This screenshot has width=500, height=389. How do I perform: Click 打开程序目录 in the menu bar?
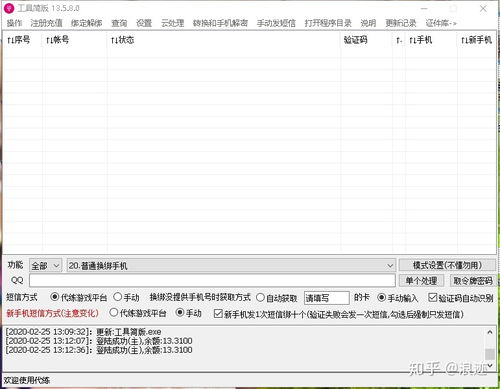click(x=328, y=23)
